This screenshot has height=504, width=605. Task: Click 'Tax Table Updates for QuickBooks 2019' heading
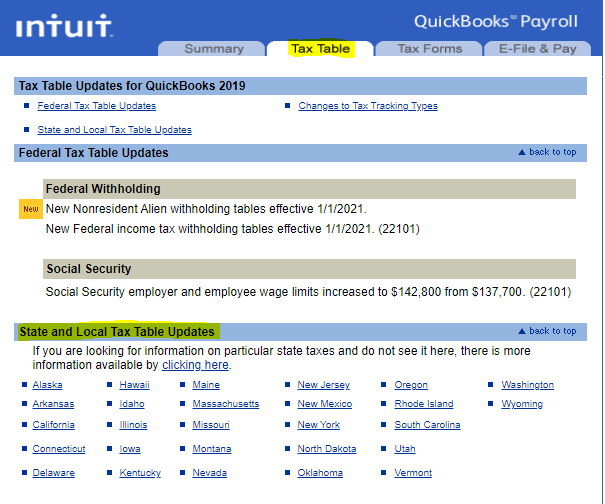click(132, 86)
